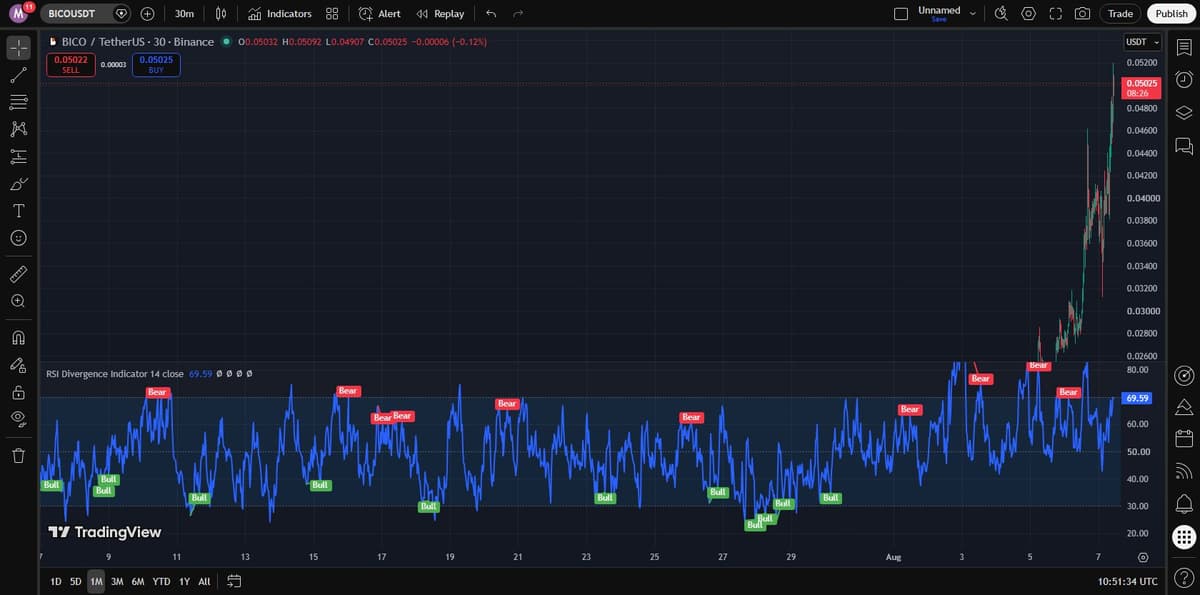
Task: Take a chart snapshot with camera icon
Action: pyautogui.click(x=1082, y=14)
